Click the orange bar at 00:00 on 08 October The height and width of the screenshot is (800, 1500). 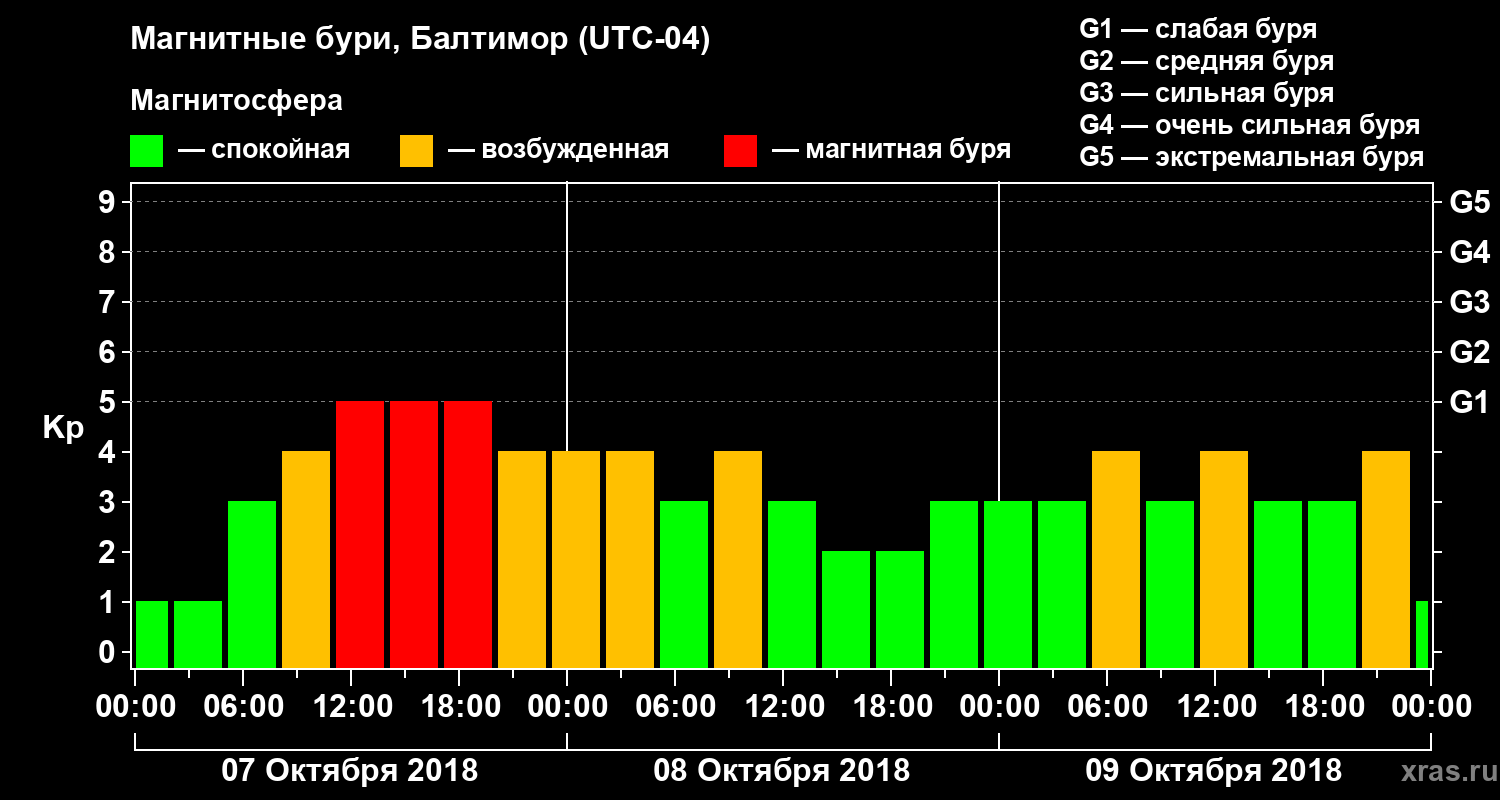(x=576, y=559)
